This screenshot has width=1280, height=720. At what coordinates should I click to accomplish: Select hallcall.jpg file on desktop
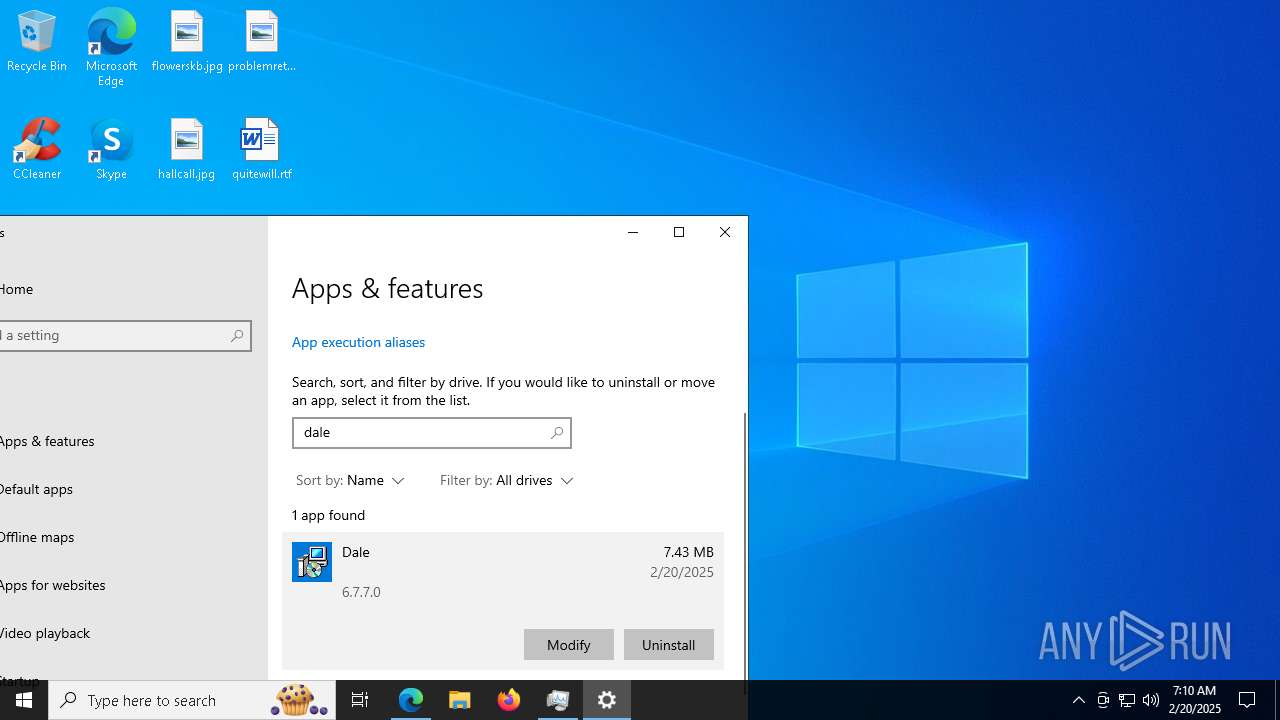(x=187, y=149)
